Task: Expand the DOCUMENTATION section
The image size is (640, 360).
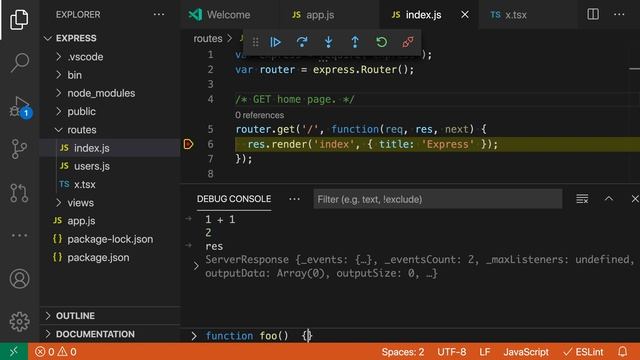Action: [110, 334]
